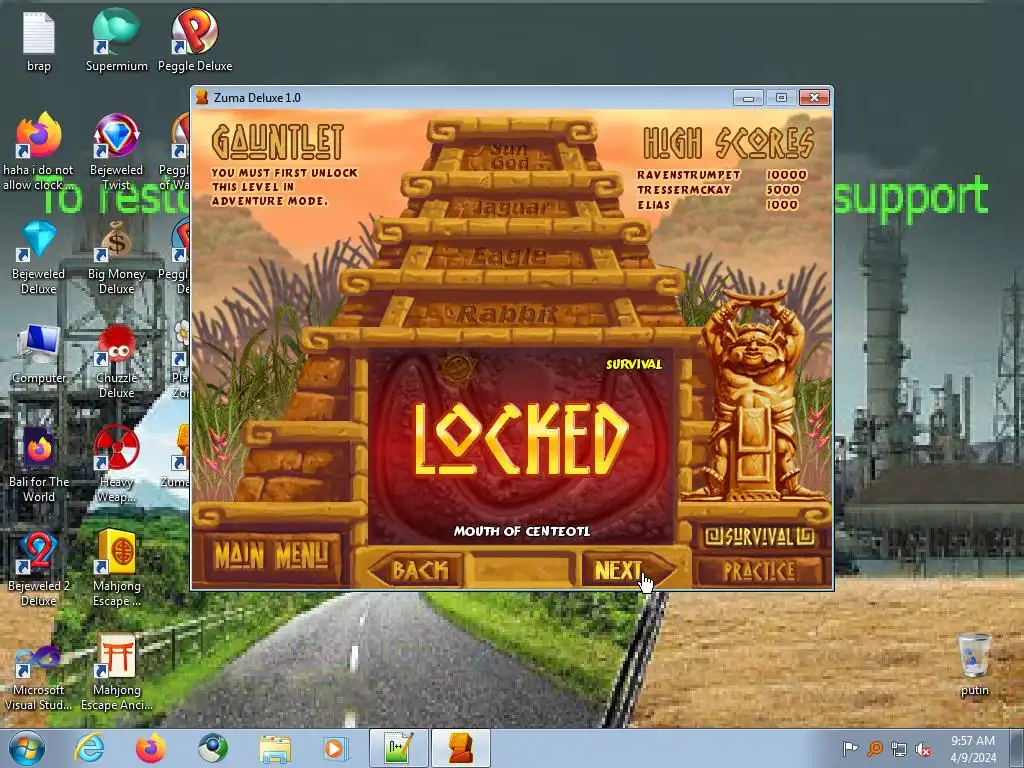
Task: Open Supermium desktop shortcut
Action: point(116,40)
